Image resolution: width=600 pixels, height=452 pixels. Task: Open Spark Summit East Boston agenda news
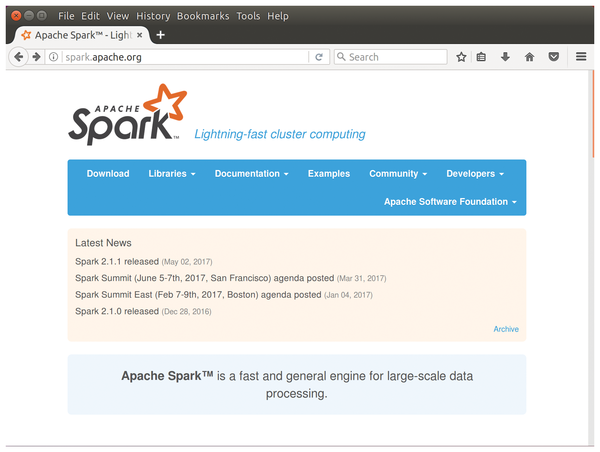[198, 295]
